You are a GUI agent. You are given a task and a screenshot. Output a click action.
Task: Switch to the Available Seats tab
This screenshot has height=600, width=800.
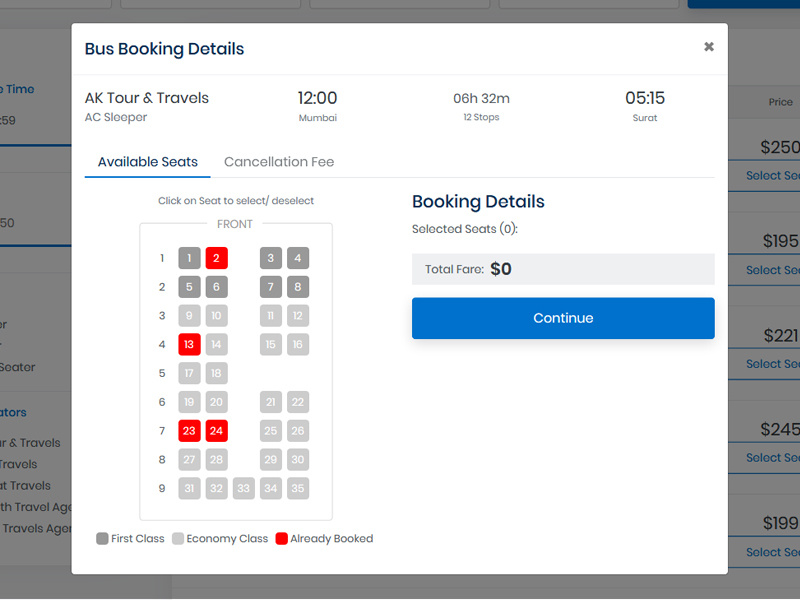tap(147, 161)
